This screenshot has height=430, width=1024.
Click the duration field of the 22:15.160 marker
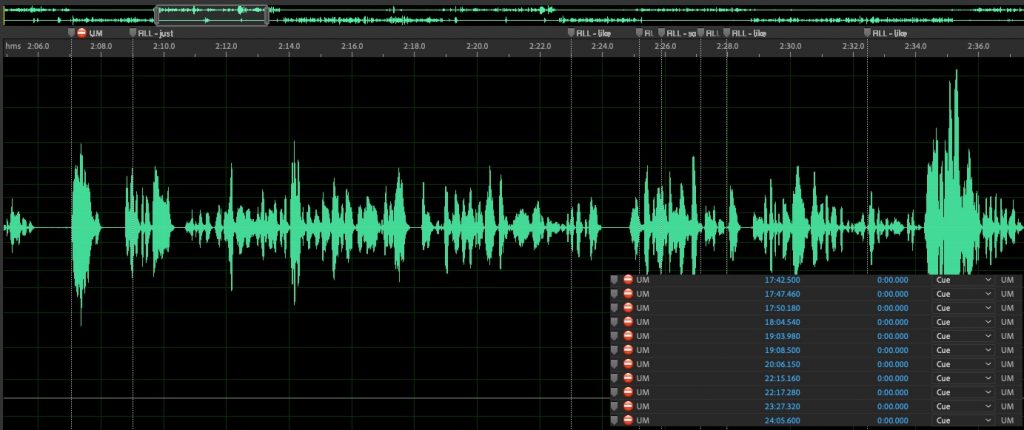coord(892,379)
